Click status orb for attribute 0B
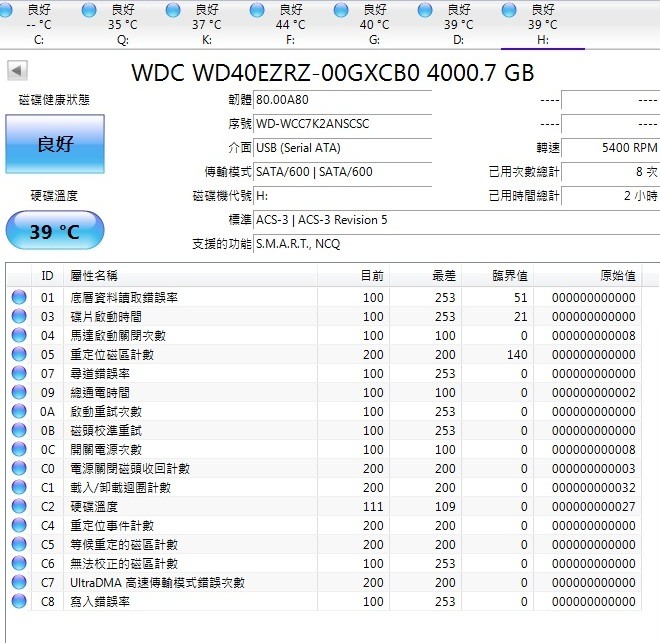 [19, 430]
